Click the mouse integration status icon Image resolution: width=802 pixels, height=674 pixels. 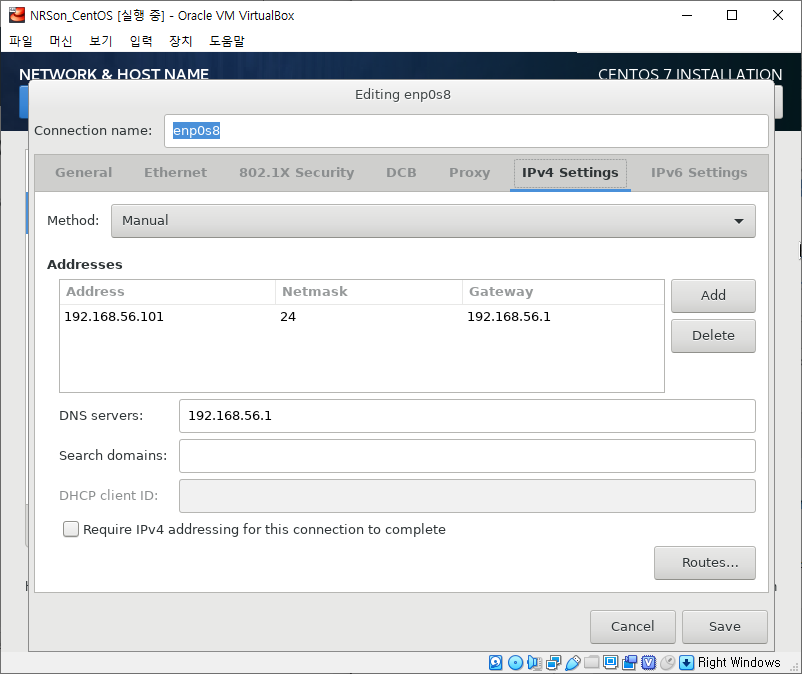point(667,662)
